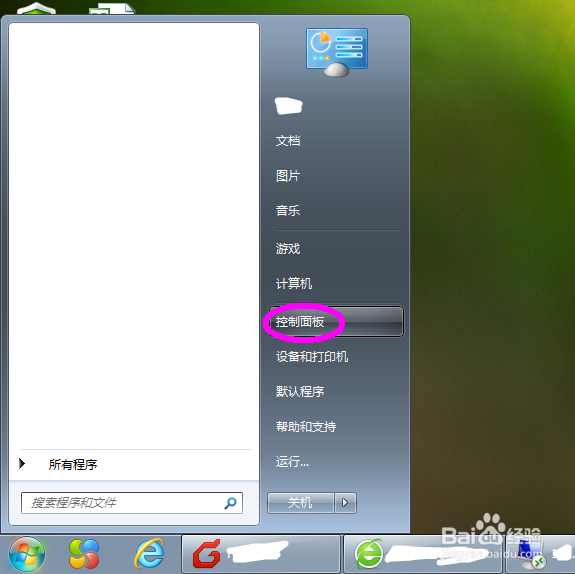Open the 运行... dialog
The width and height of the screenshot is (575, 574).
click(292, 461)
